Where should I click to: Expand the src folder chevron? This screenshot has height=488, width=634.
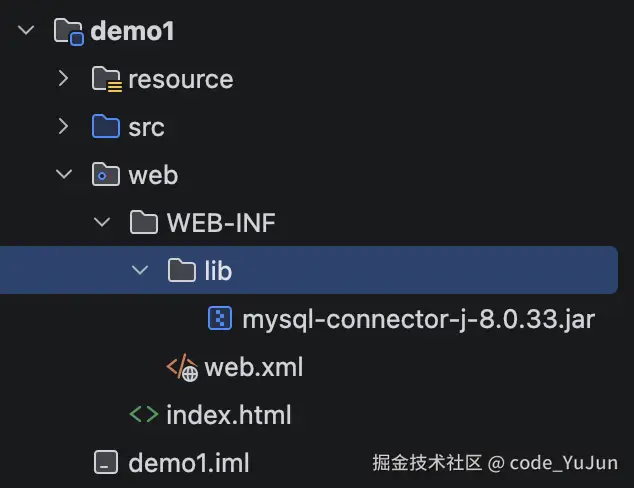tap(63, 126)
